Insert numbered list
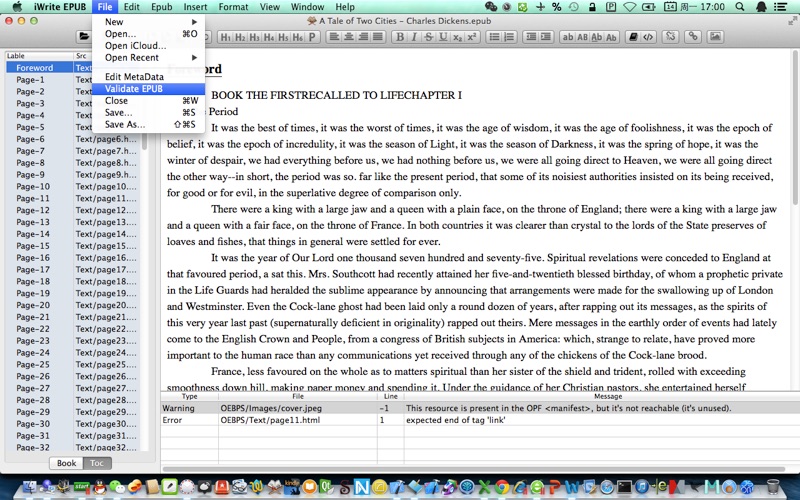 (x=509, y=37)
